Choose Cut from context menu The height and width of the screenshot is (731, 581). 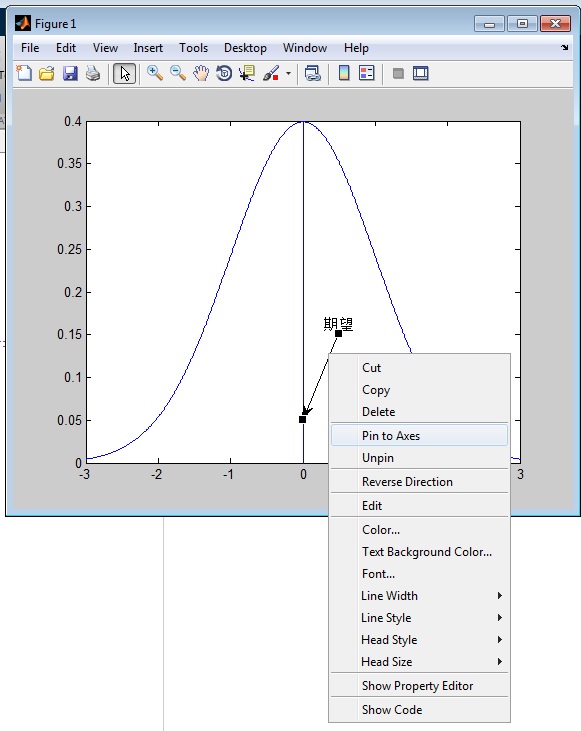point(419,368)
